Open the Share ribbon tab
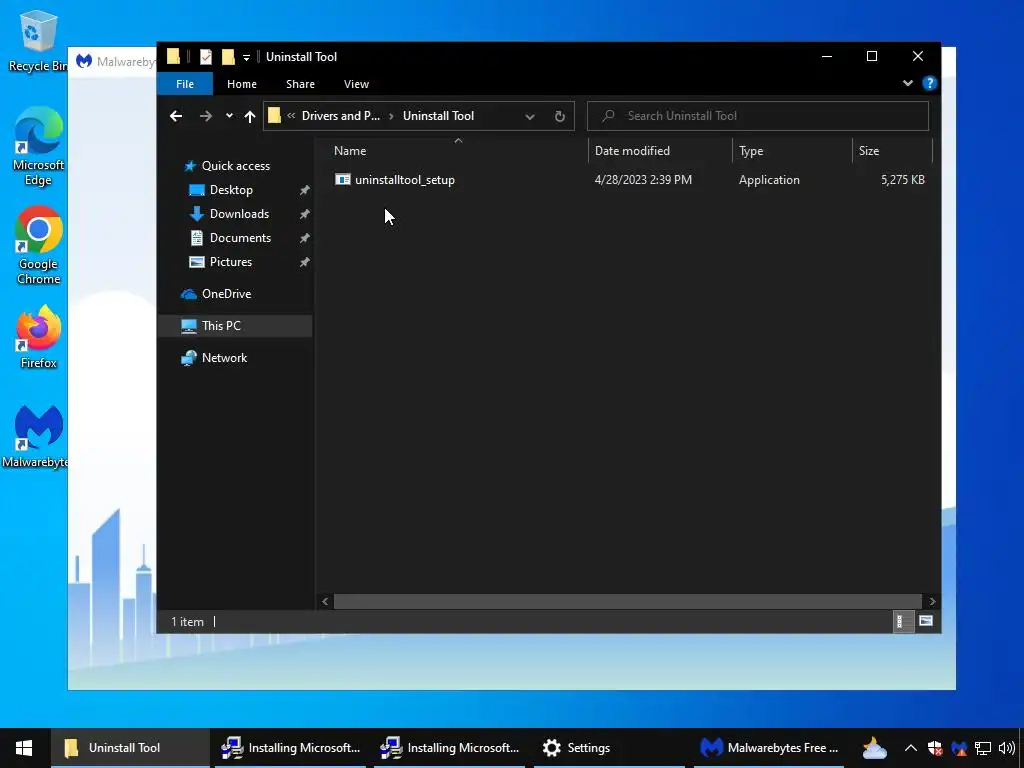 tap(300, 84)
